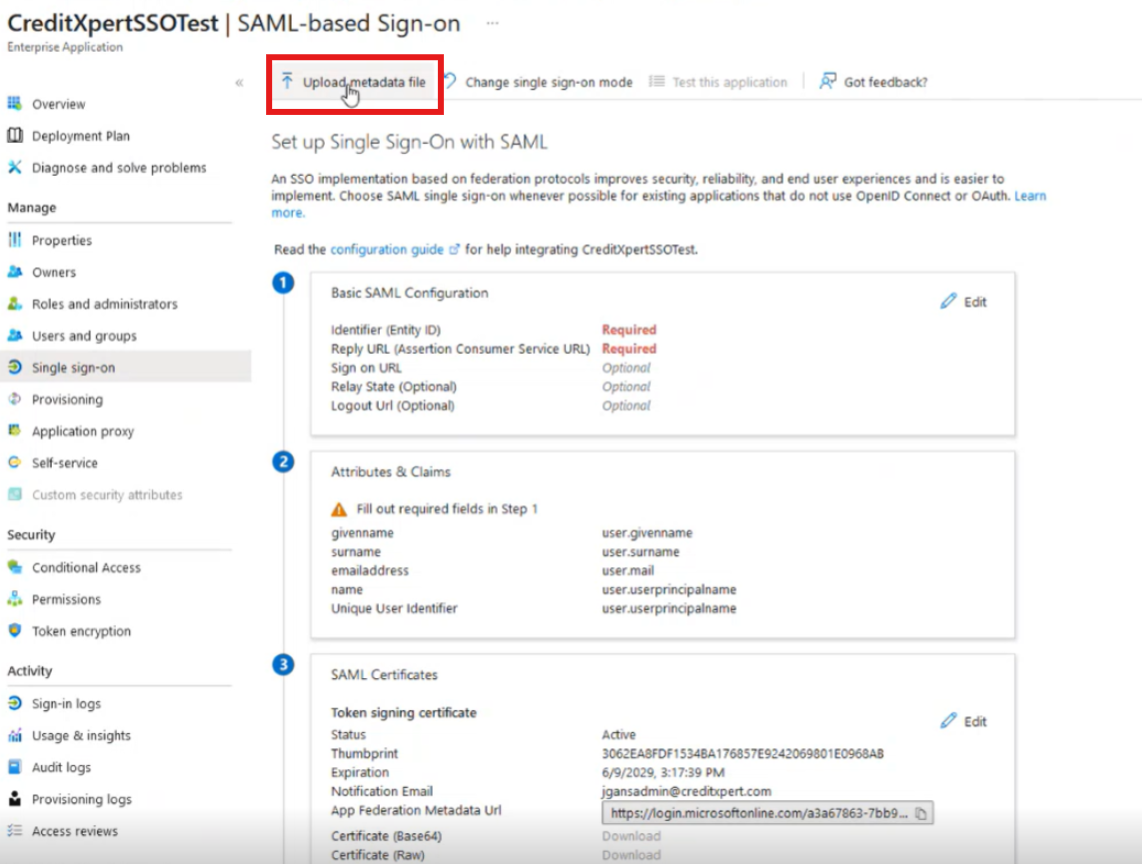Click the Test this application list icon
The image size is (1142, 864).
[x=657, y=82]
